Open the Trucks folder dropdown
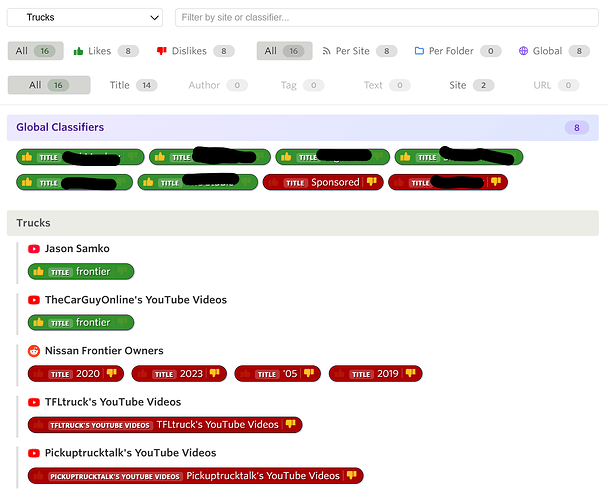Viewport: 609px width, 500px height. coord(85,17)
